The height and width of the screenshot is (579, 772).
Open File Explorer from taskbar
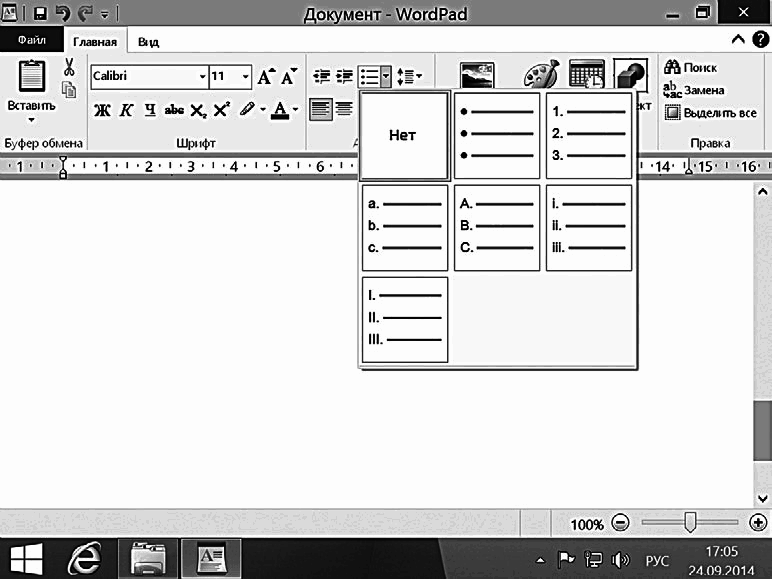point(148,558)
